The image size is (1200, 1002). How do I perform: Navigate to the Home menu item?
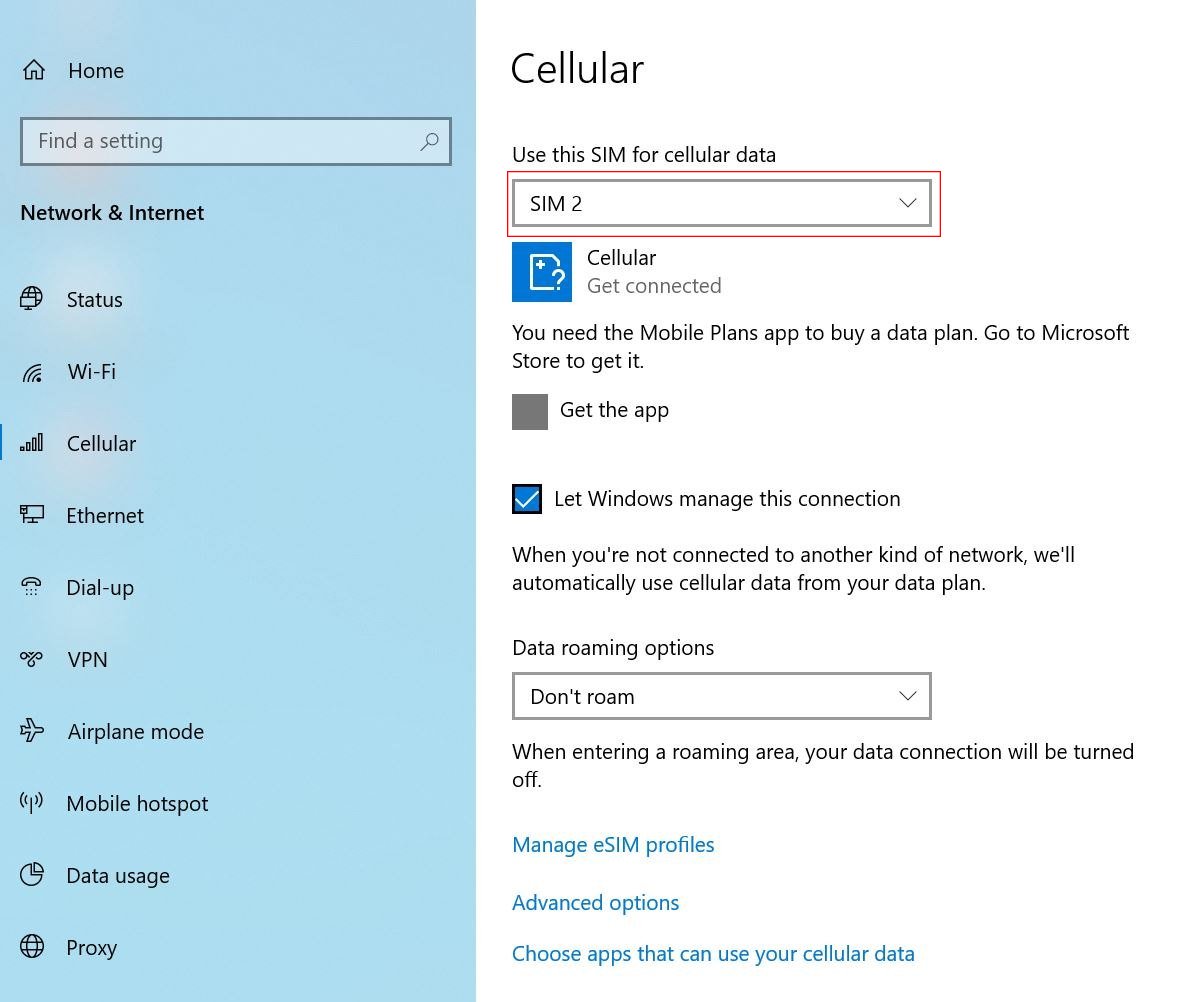95,70
